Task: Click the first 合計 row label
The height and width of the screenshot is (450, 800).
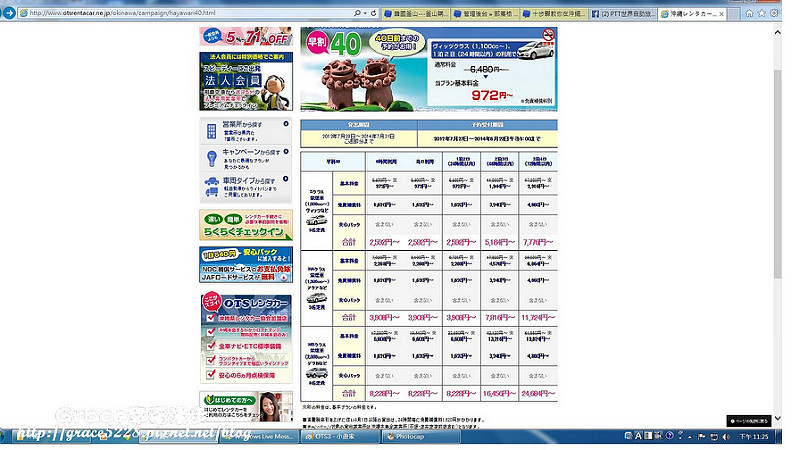Action: pos(349,242)
